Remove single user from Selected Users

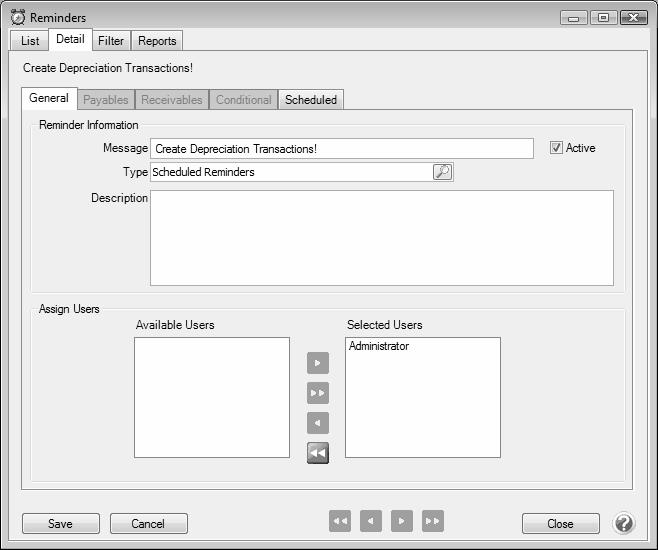point(318,423)
